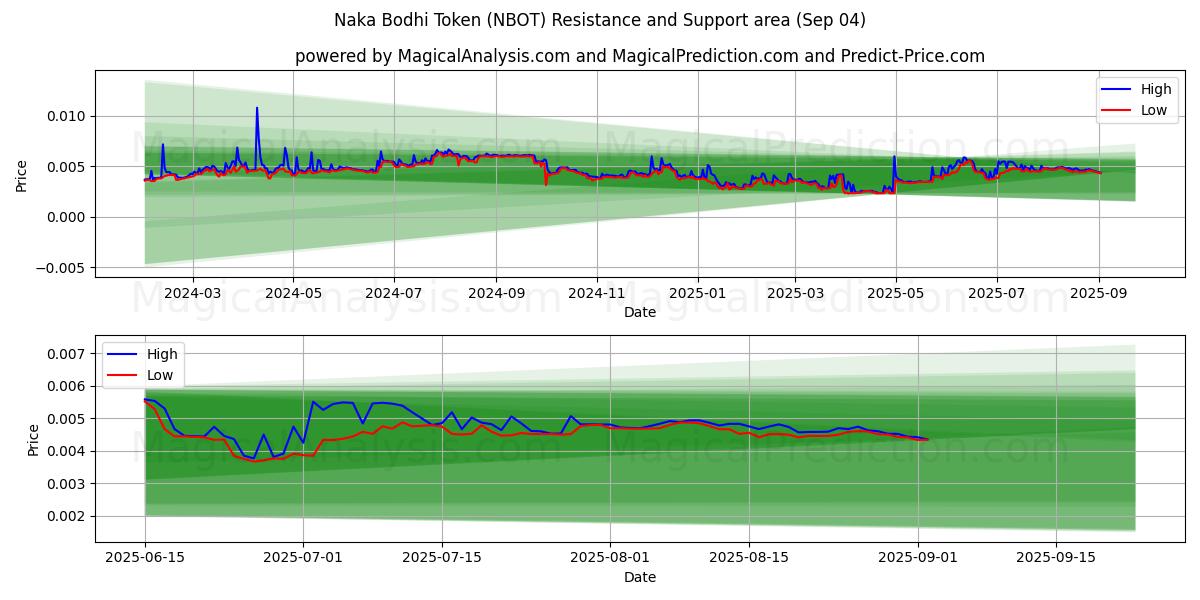Viewport: 1200px width, 600px height.
Task: Click the '2024-05' x-axis label
Action: (x=293, y=294)
